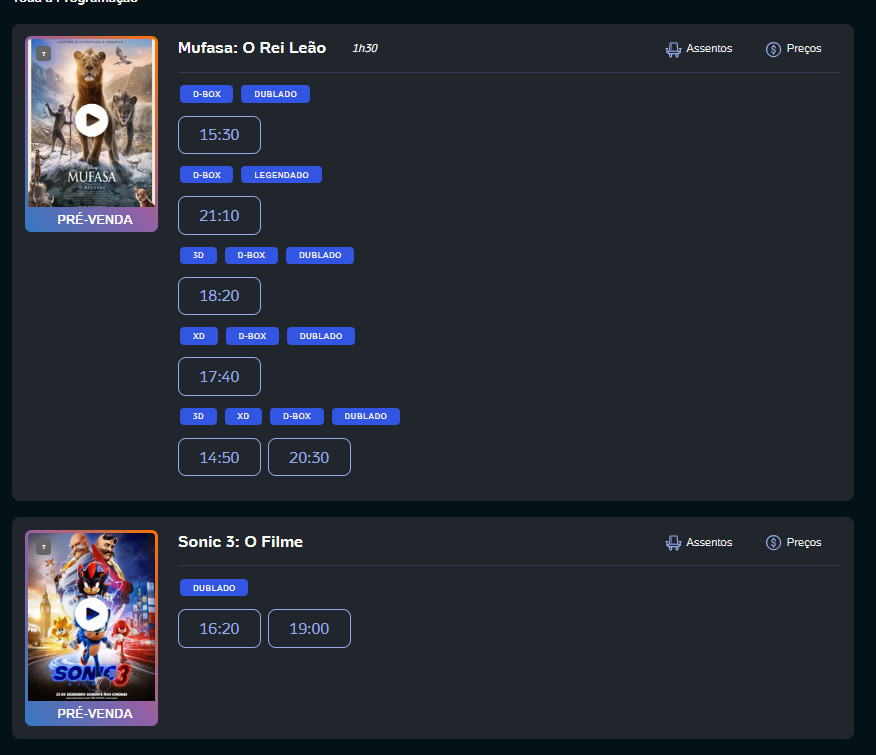Click the 3D tag above 18:20
The height and width of the screenshot is (755, 876).
198,255
